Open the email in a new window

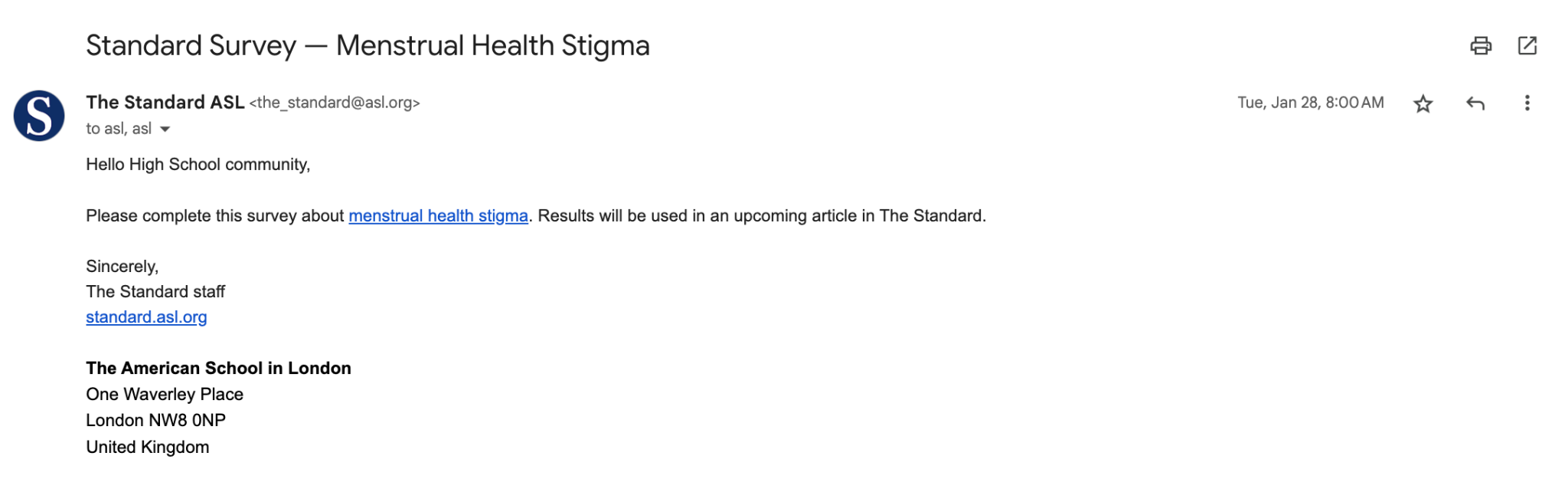[1527, 46]
